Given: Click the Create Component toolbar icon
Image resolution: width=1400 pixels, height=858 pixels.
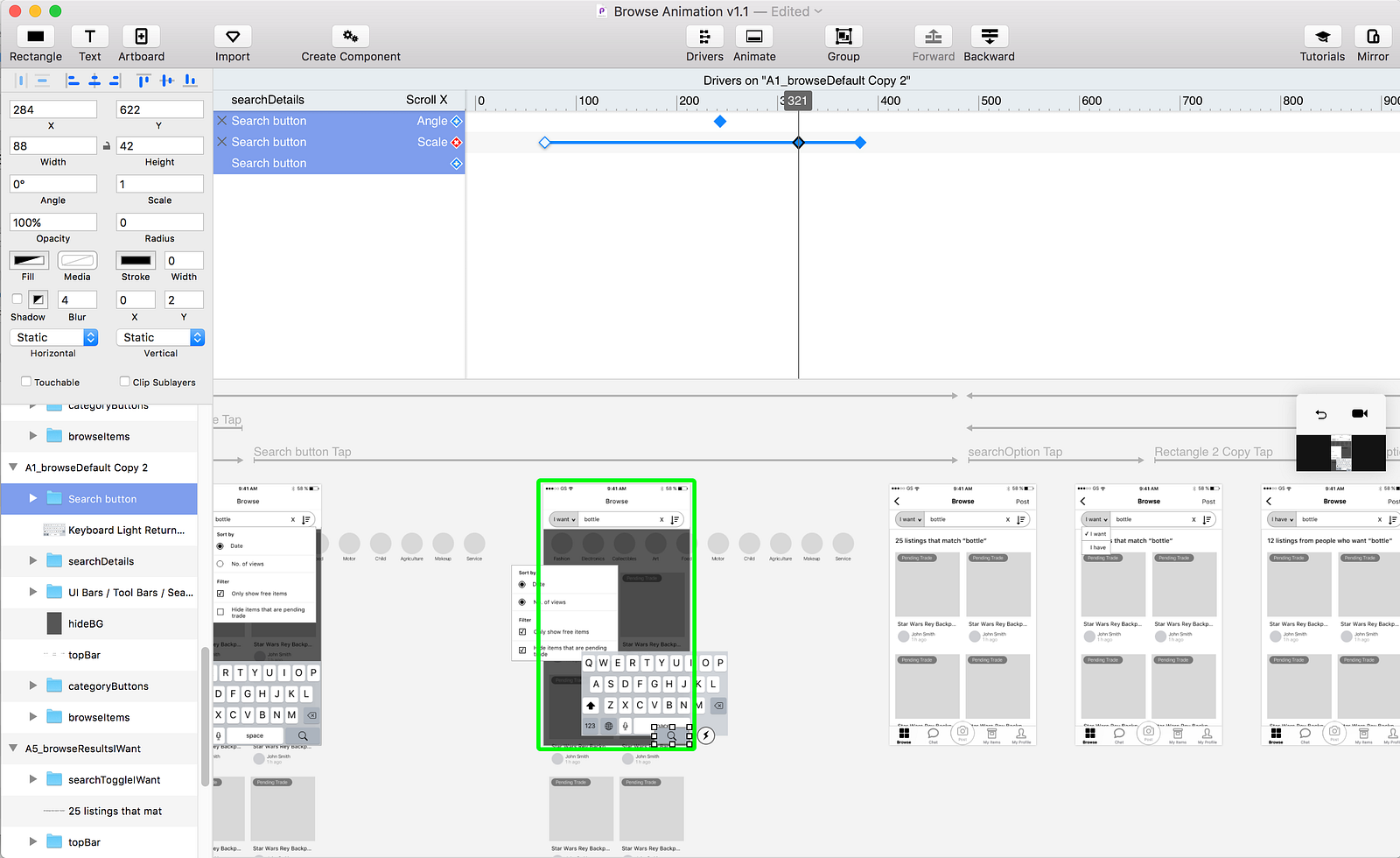Looking at the screenshot, I should pos(351,37).
